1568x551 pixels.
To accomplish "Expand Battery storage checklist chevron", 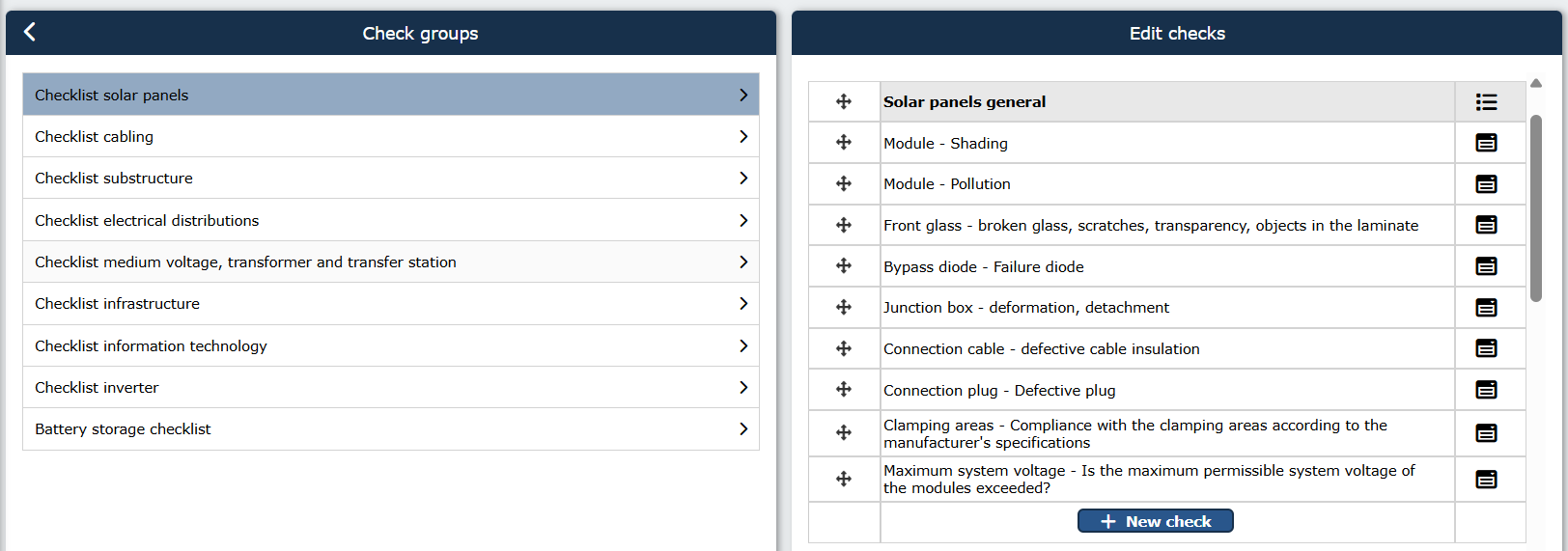I will pos(743,428).
